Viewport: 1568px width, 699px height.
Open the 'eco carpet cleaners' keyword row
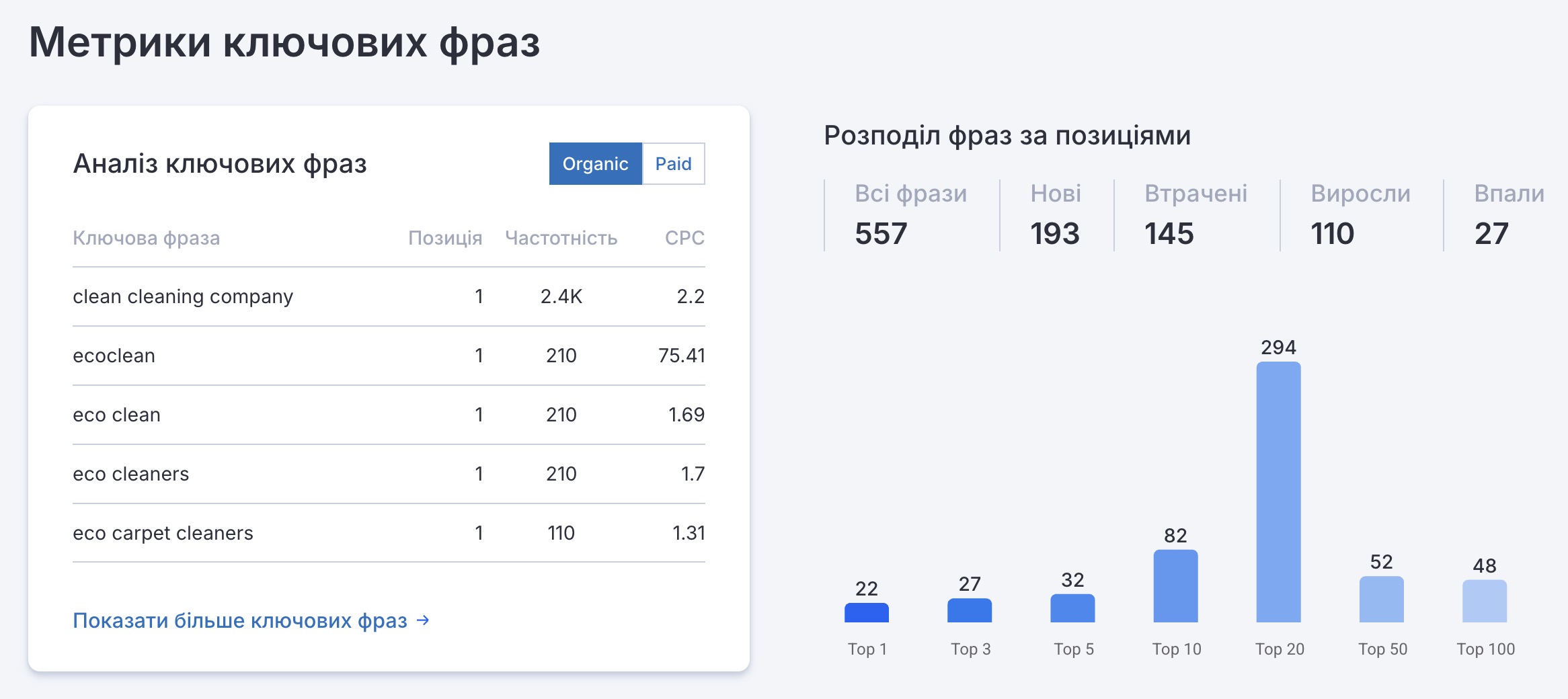(163, 533)
